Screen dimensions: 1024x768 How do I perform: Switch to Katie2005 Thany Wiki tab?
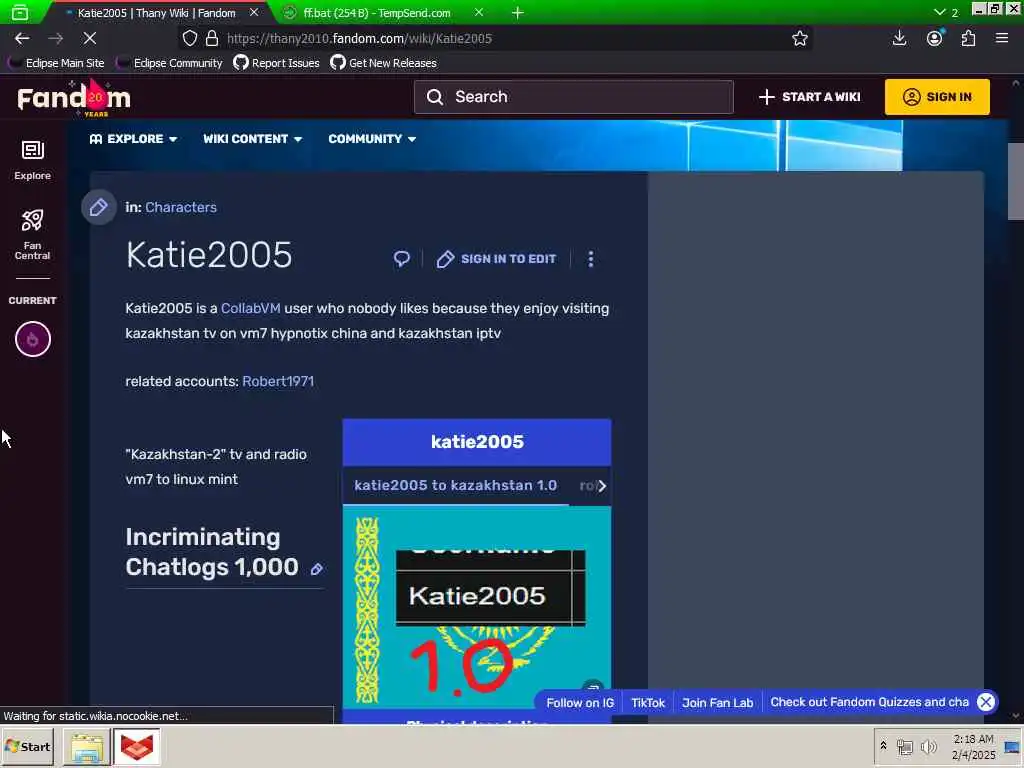pos(157,12)
